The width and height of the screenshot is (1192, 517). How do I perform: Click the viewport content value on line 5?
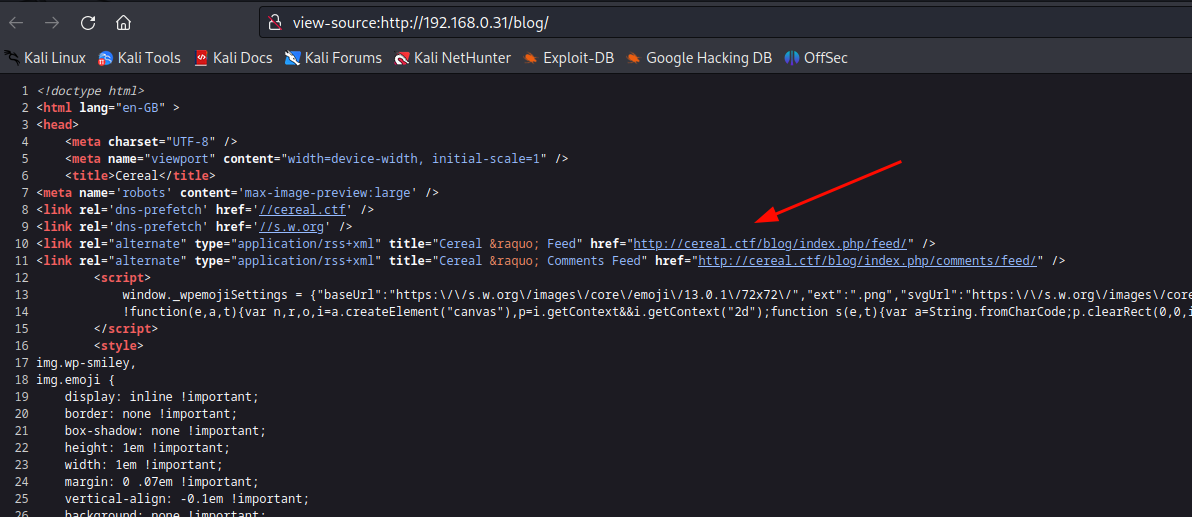pos(415,158)
